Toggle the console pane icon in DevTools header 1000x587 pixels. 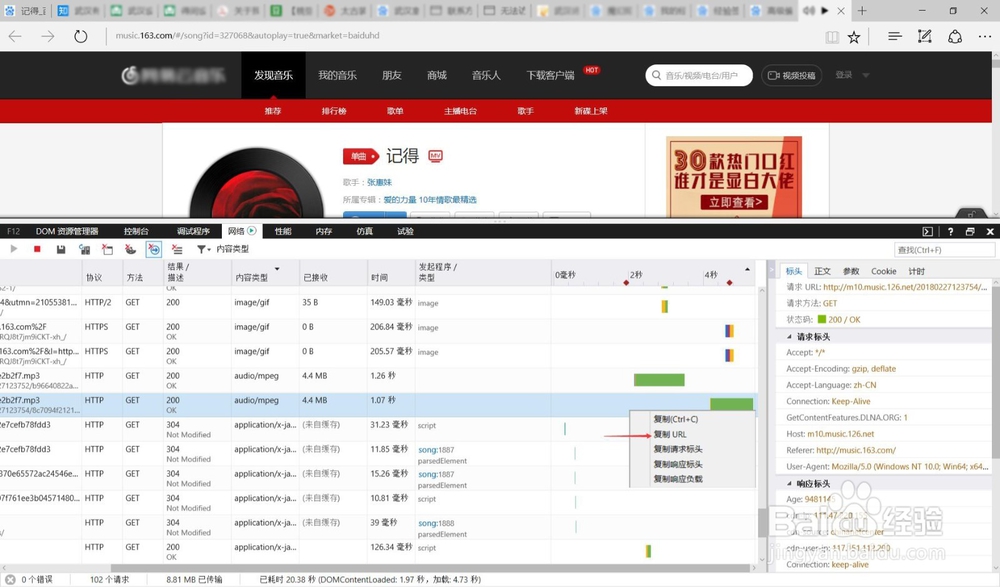(x=927, y=232)
